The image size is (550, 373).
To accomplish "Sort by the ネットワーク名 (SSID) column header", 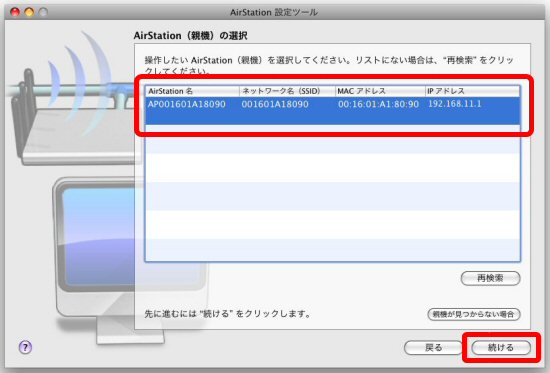I will pyautogui.click(x=287, y=91).
